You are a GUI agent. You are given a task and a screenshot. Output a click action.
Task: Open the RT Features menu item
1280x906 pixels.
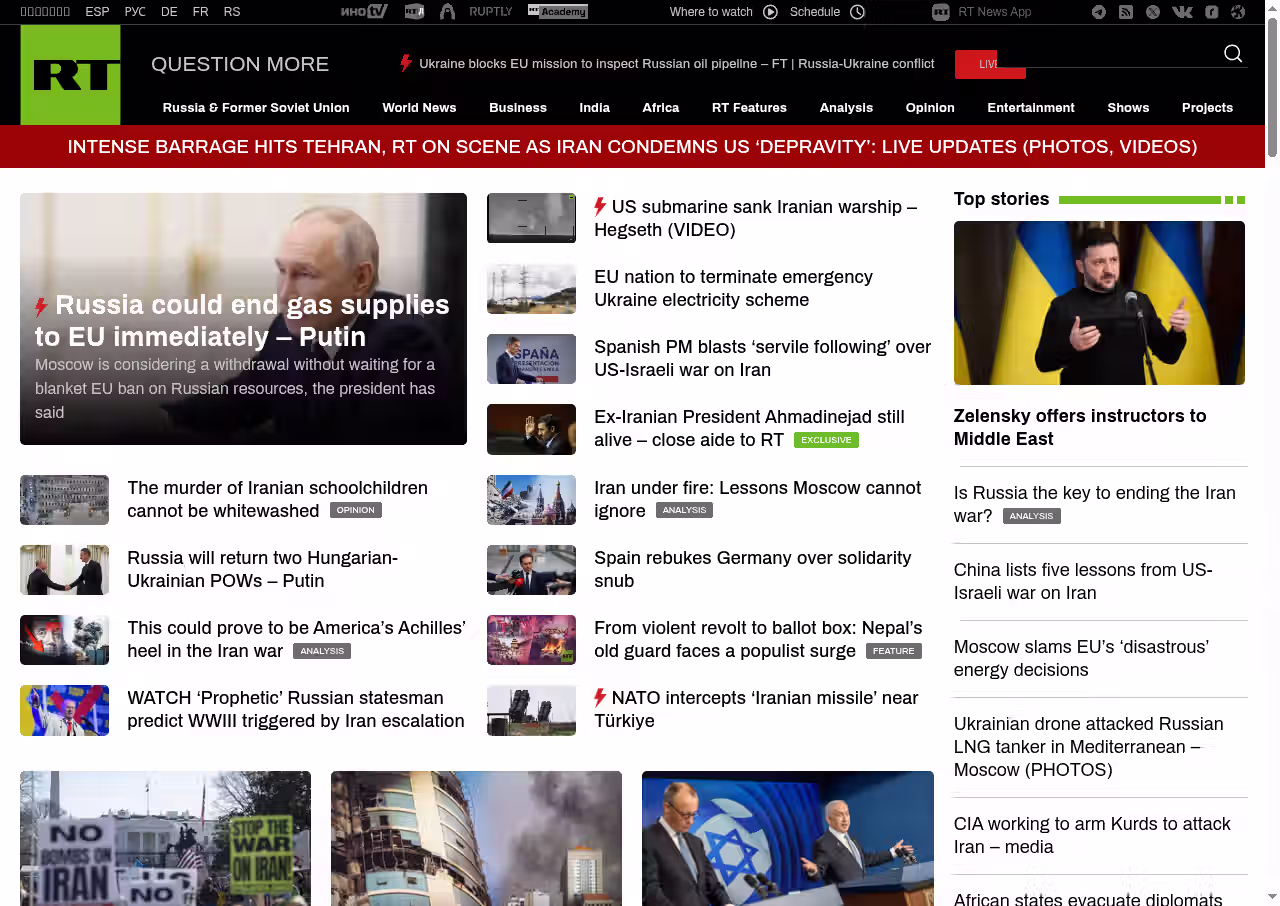pos(749,108)
